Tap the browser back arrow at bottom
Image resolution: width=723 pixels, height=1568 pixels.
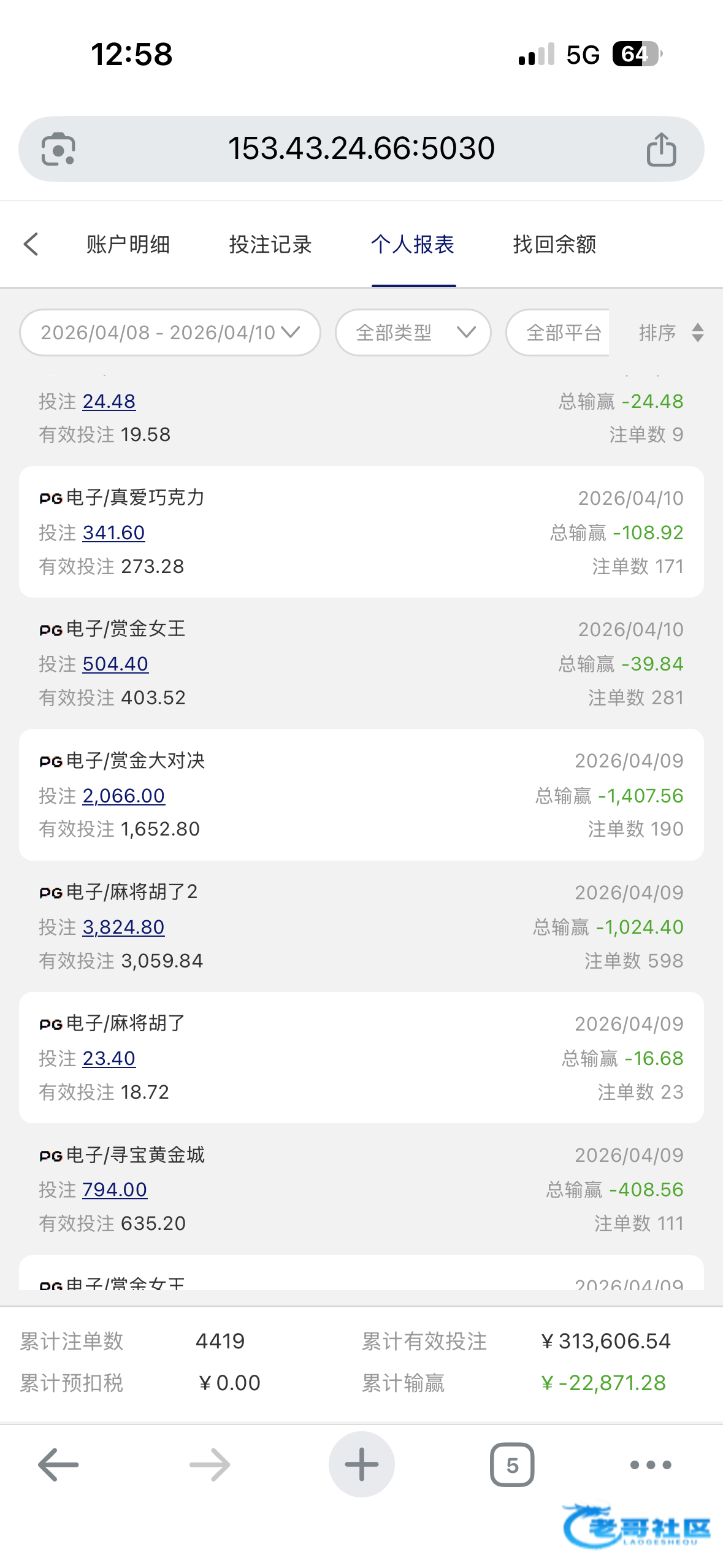point(58,1464)
